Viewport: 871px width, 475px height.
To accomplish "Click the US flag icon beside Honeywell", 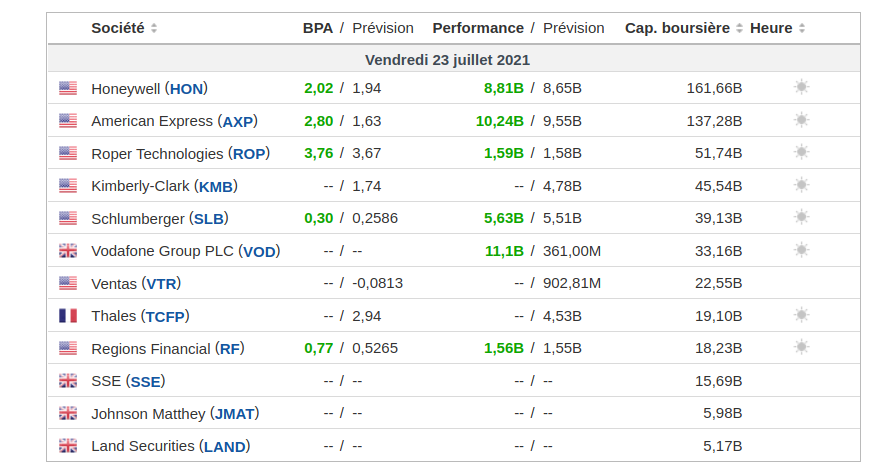I will point(68,88).
